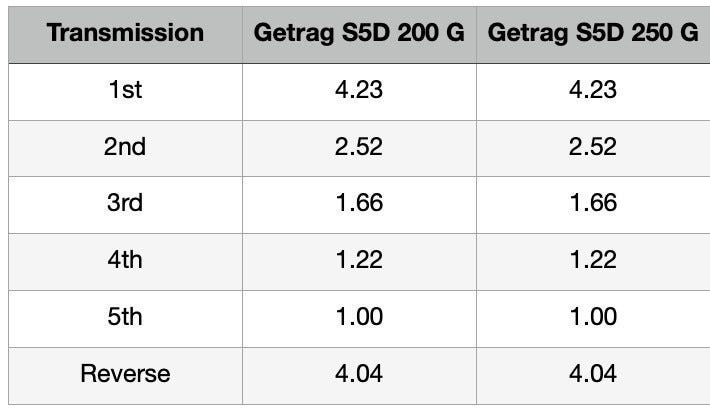Viewport: 710px width, 414px height.
Task: Select the 4th gear row label
Action: click(125, 261)
